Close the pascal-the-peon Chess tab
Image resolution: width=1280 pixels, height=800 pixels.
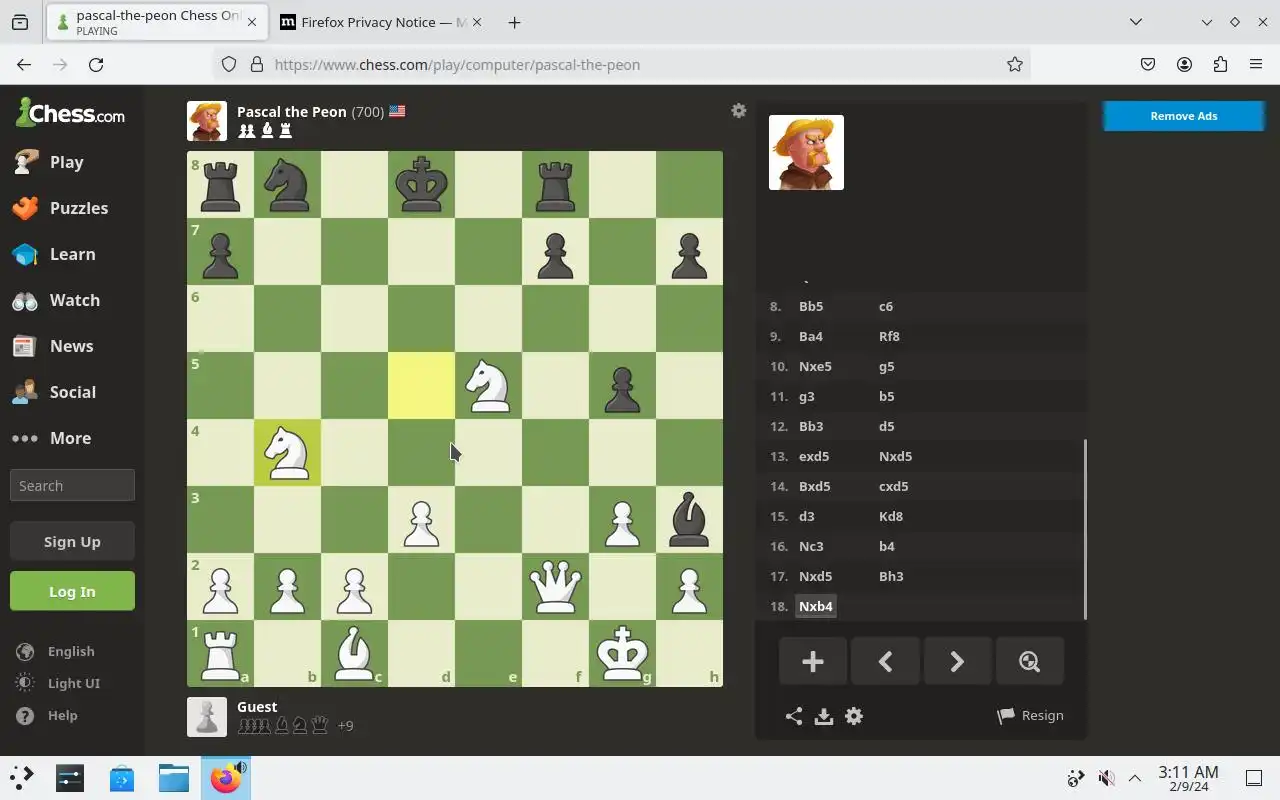(x=251, y=22)
